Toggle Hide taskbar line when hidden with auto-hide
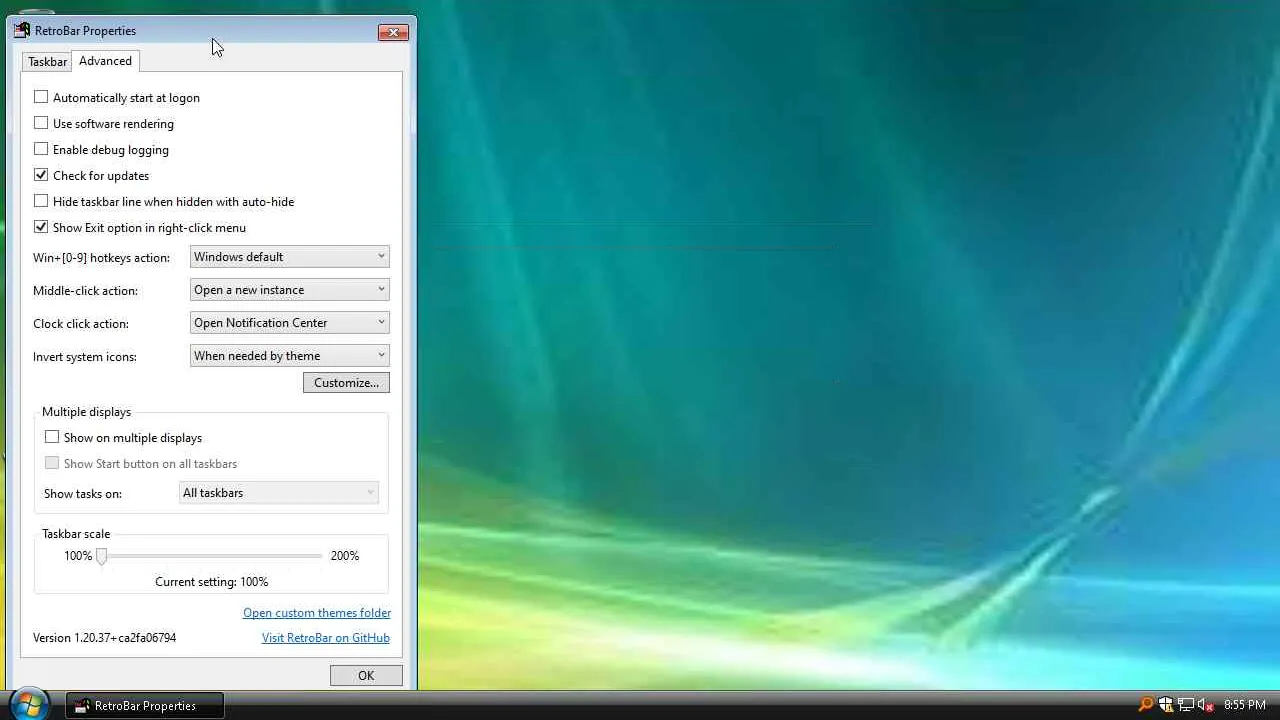This screenshot has height=720, width=1280. [41, 201]
